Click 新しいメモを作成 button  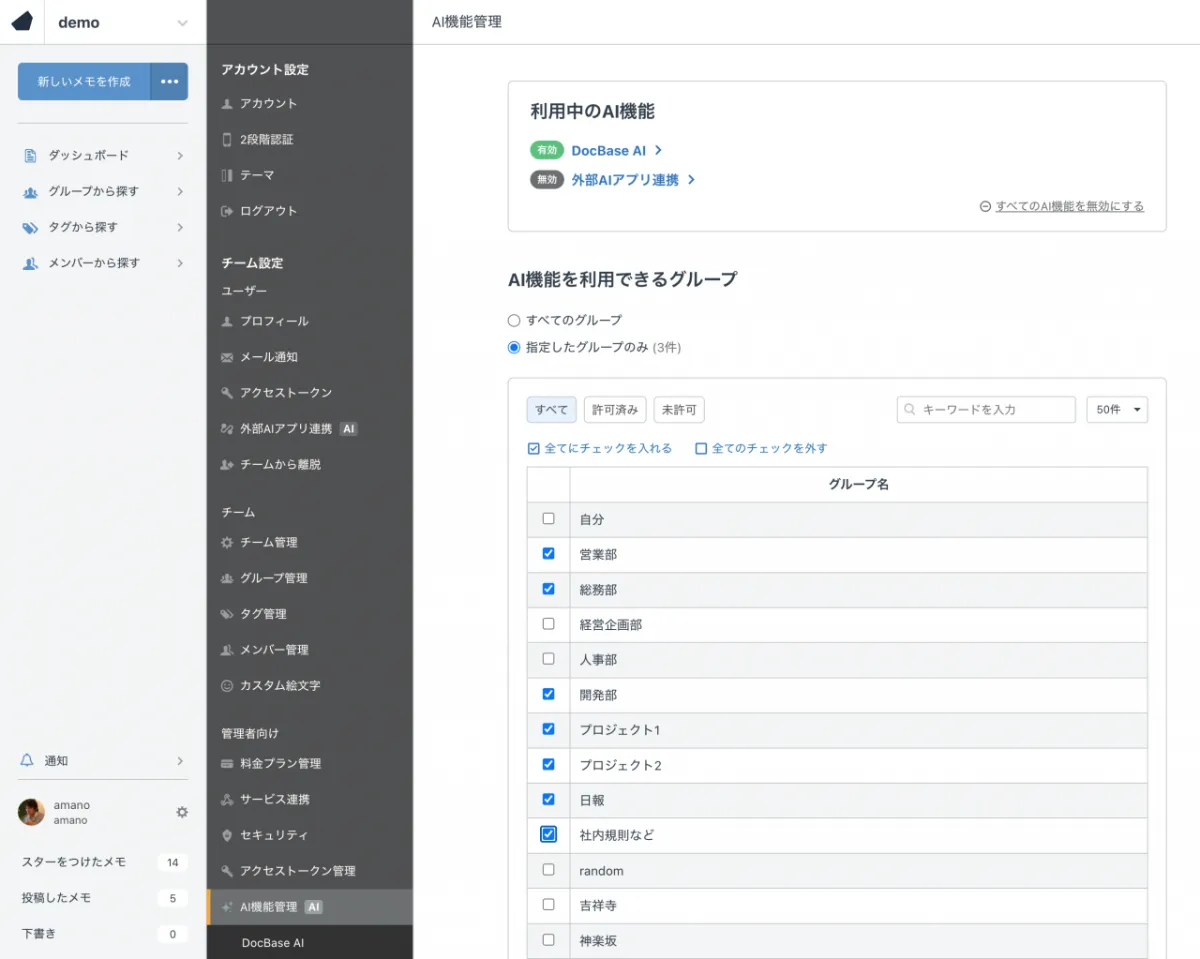(x=84, y=81)
